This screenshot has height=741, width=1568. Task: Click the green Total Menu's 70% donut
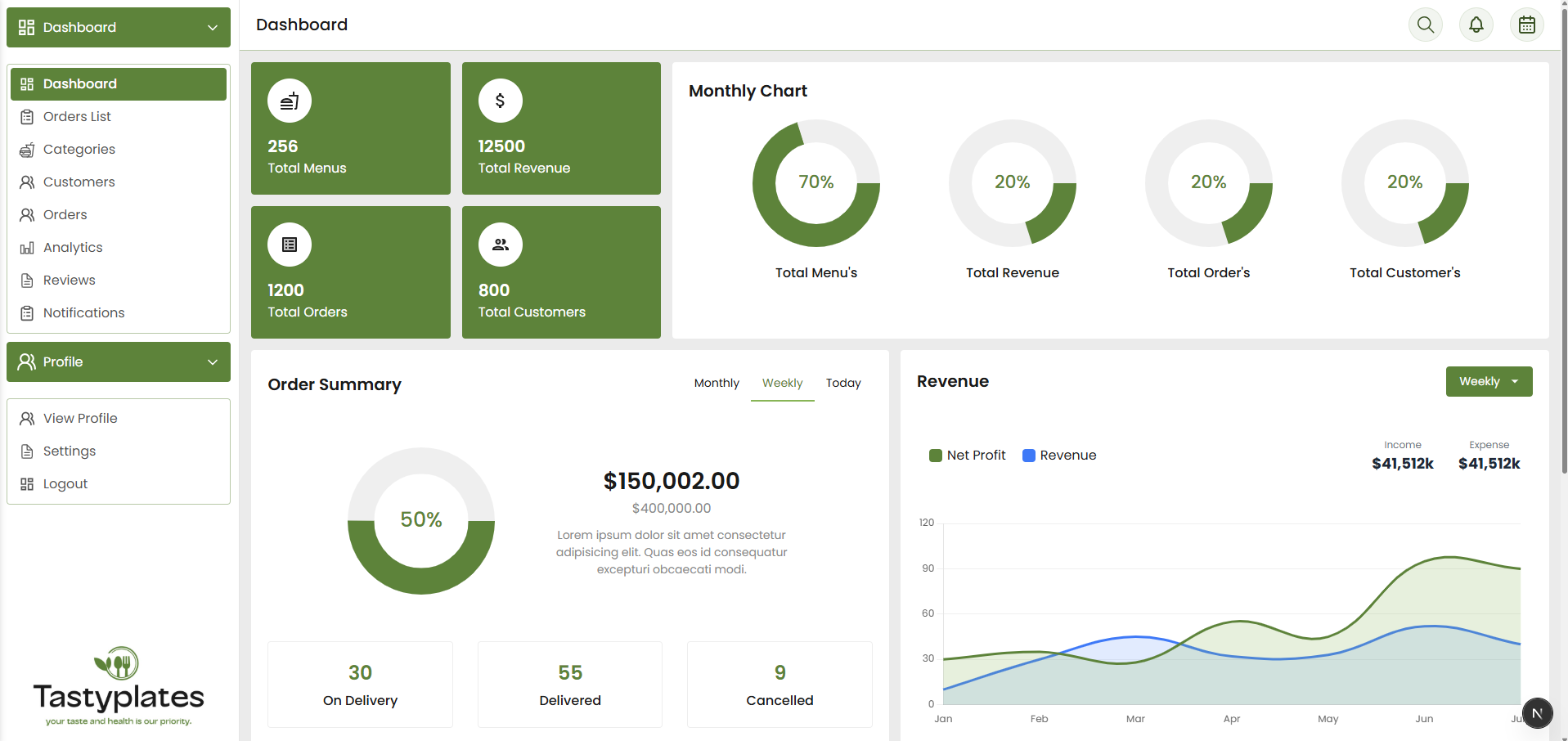coord(815,183)
